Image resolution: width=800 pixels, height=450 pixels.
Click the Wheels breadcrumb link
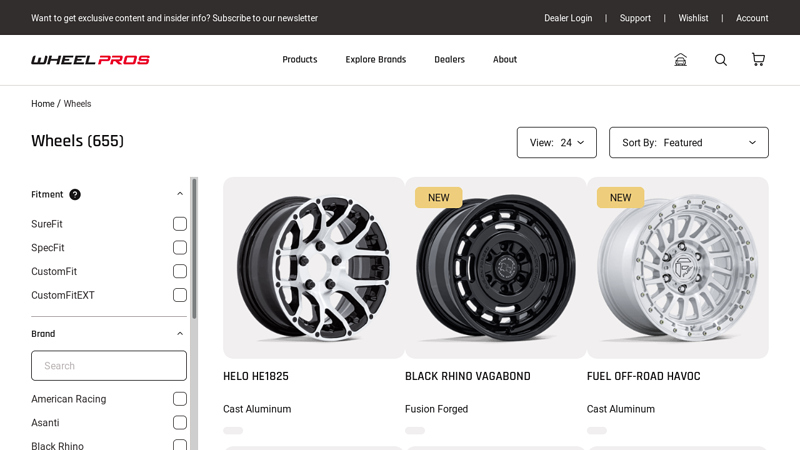(x=78, y=104)
